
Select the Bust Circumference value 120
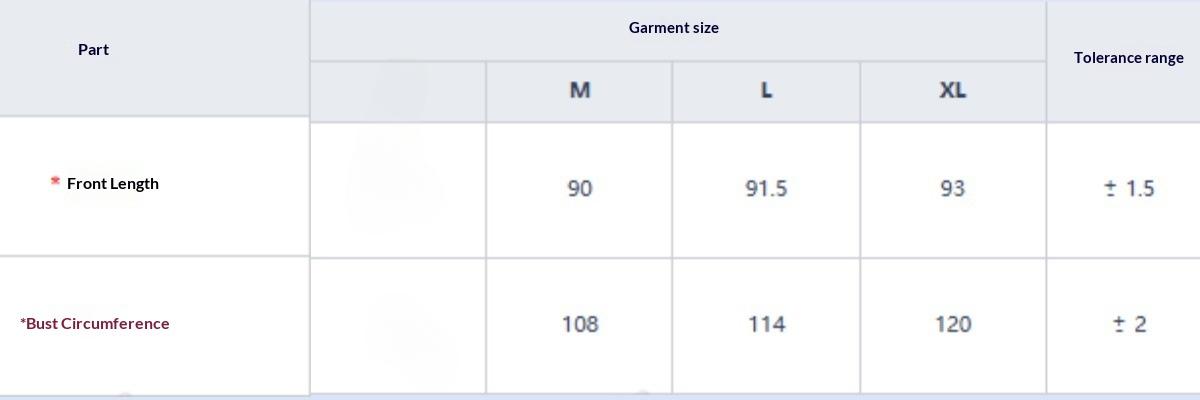click(953, 325)
